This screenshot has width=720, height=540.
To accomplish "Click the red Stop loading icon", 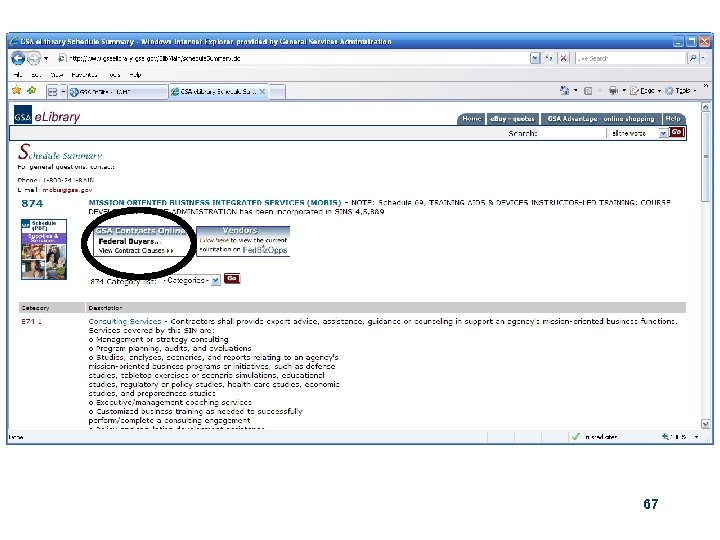I will pyautogui.click(x=563, y=58).
